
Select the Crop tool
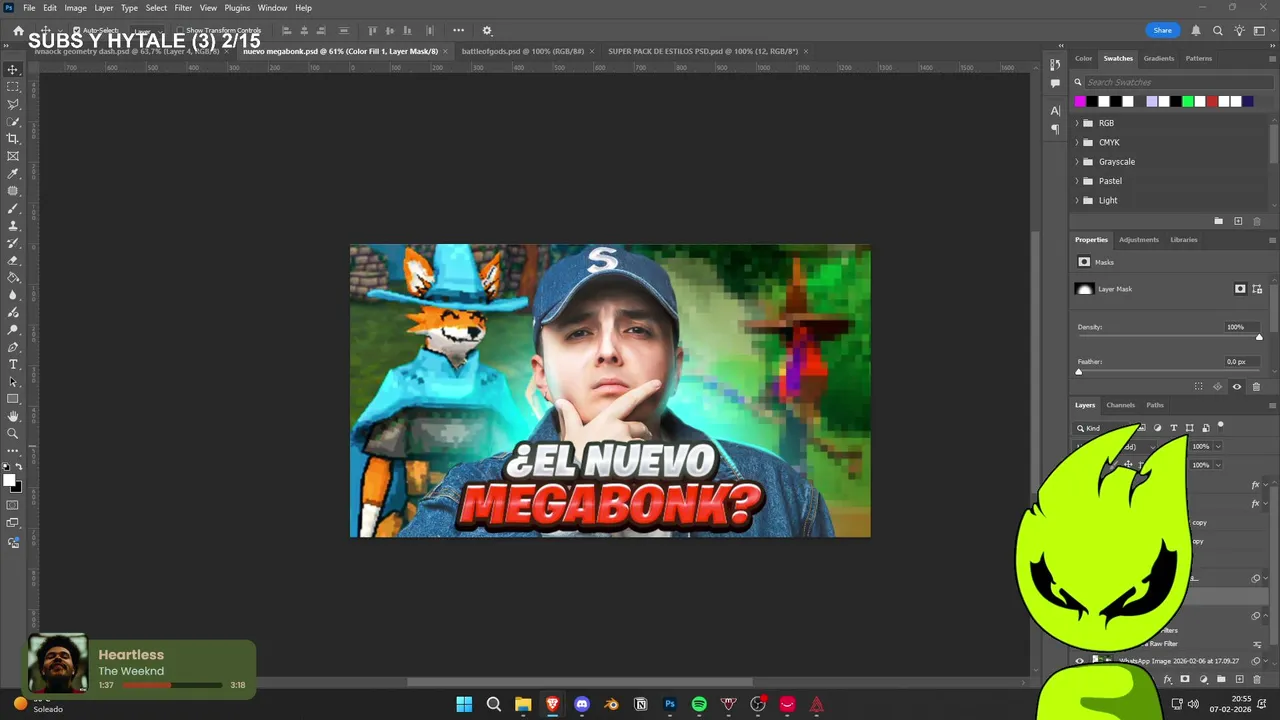tap(13, 139)
